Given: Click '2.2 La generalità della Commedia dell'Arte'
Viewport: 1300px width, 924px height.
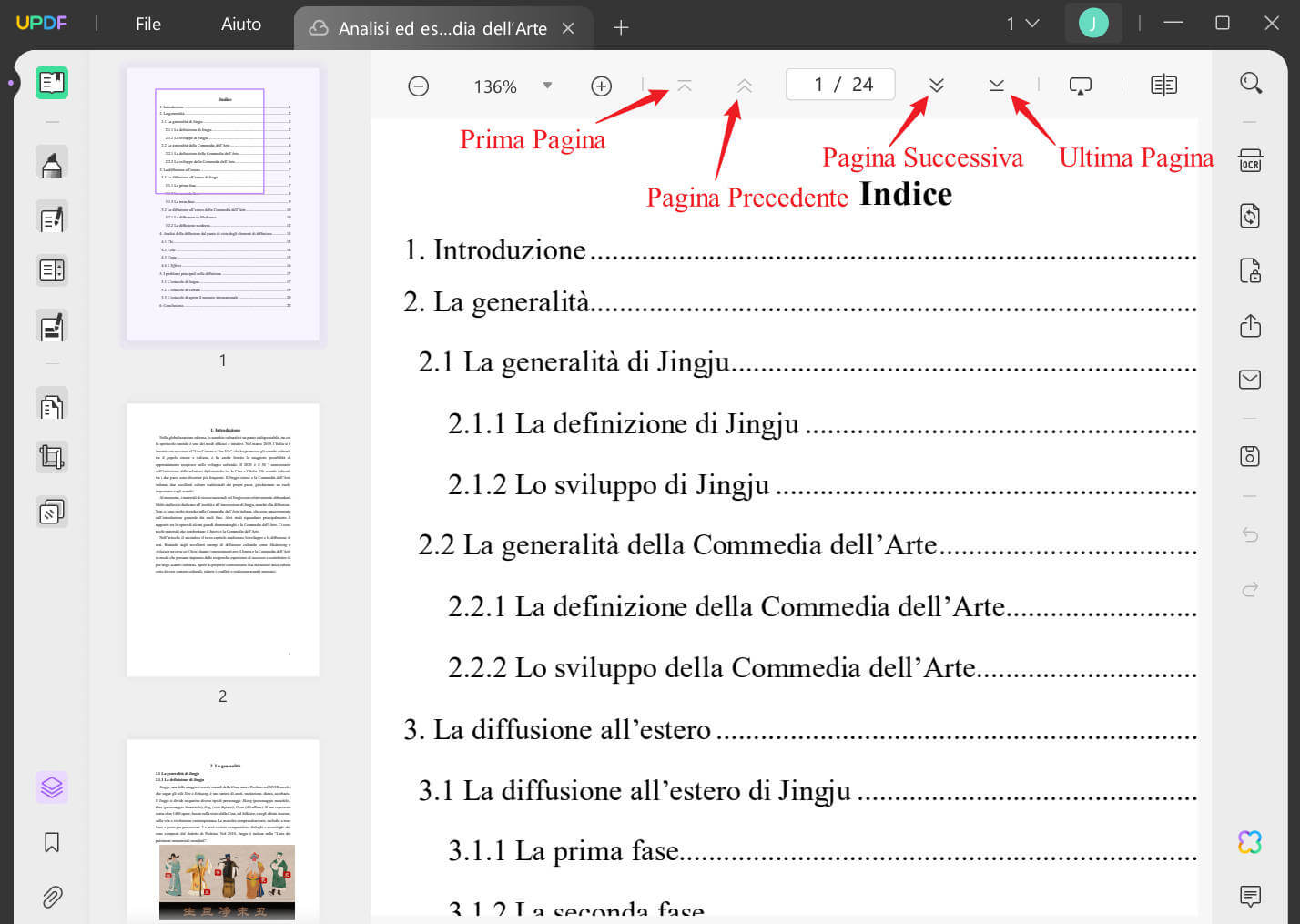Looking at the screenshot, I should [807, 544].
